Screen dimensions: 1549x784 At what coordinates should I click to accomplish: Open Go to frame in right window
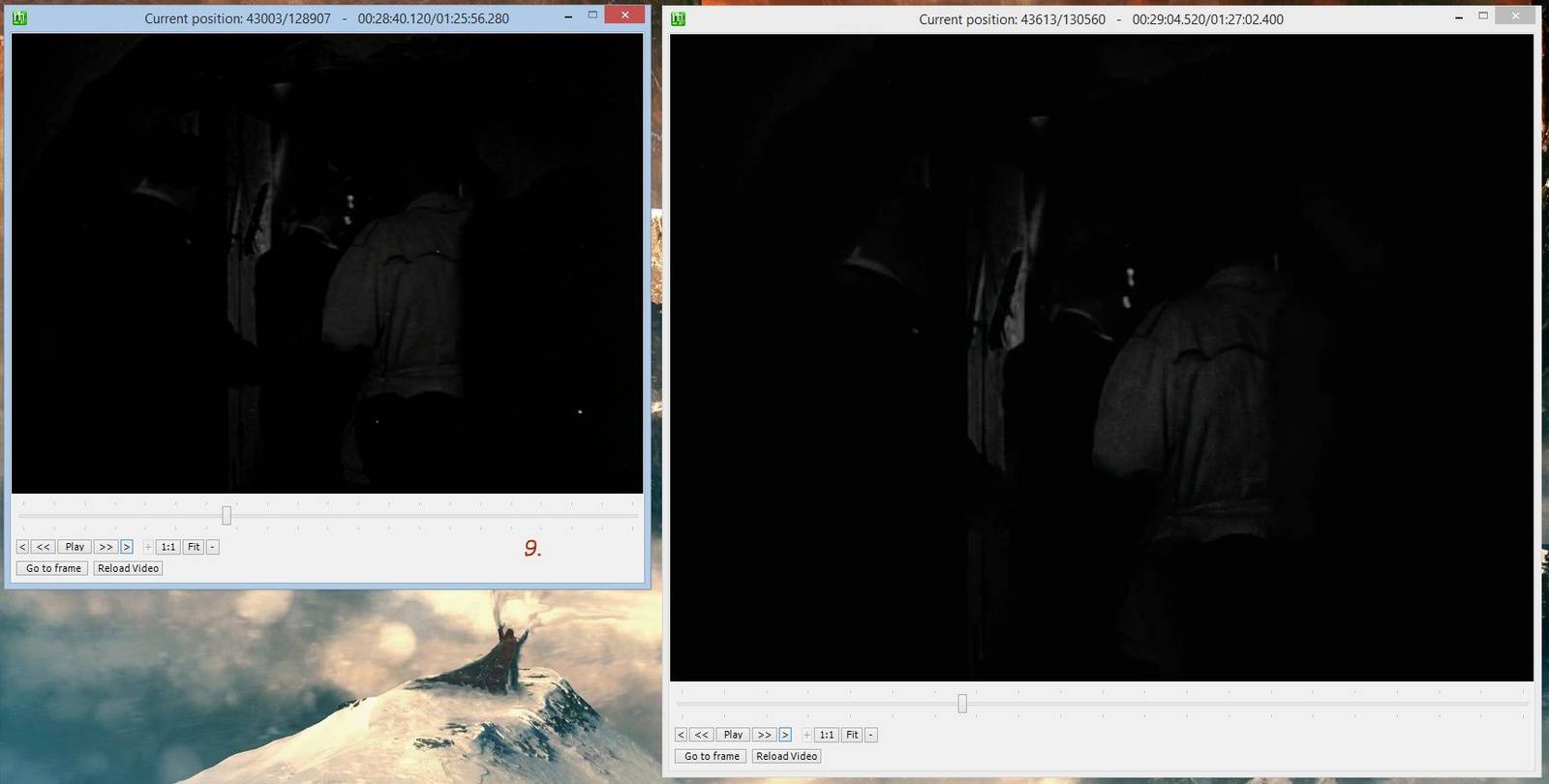(x=712, y=756)
